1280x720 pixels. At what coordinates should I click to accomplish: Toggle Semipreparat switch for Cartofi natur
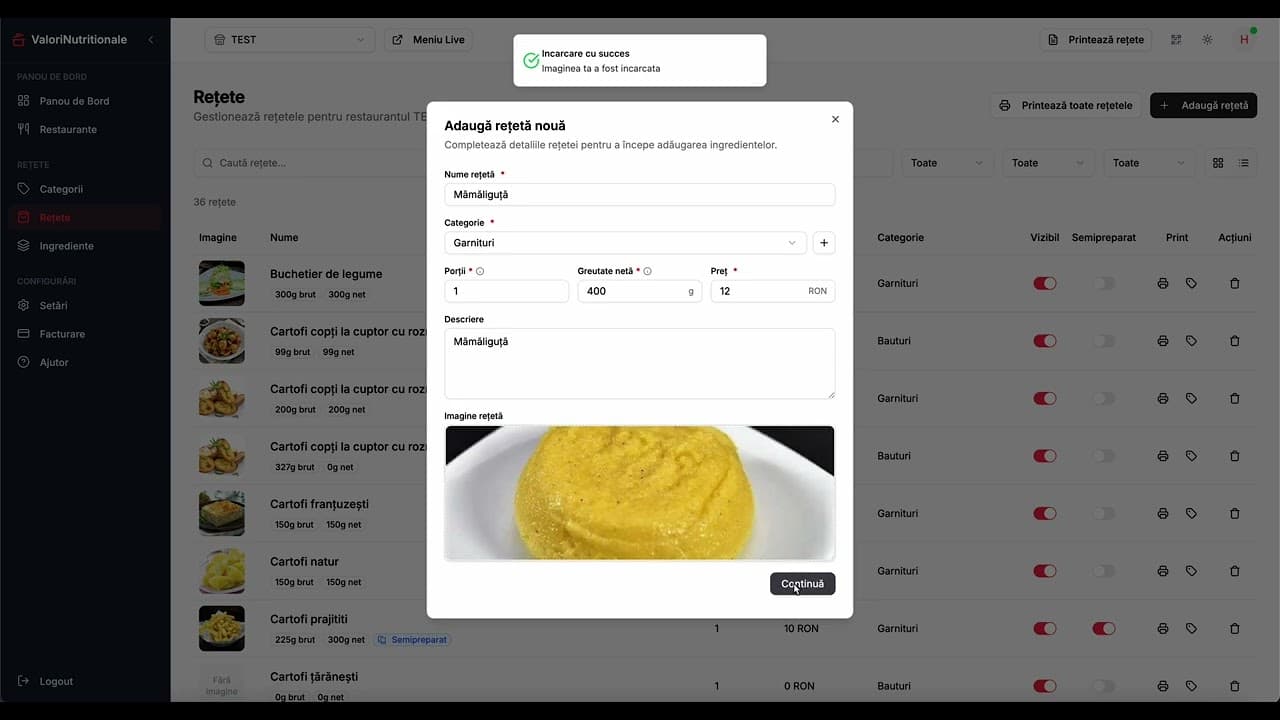1103,571
